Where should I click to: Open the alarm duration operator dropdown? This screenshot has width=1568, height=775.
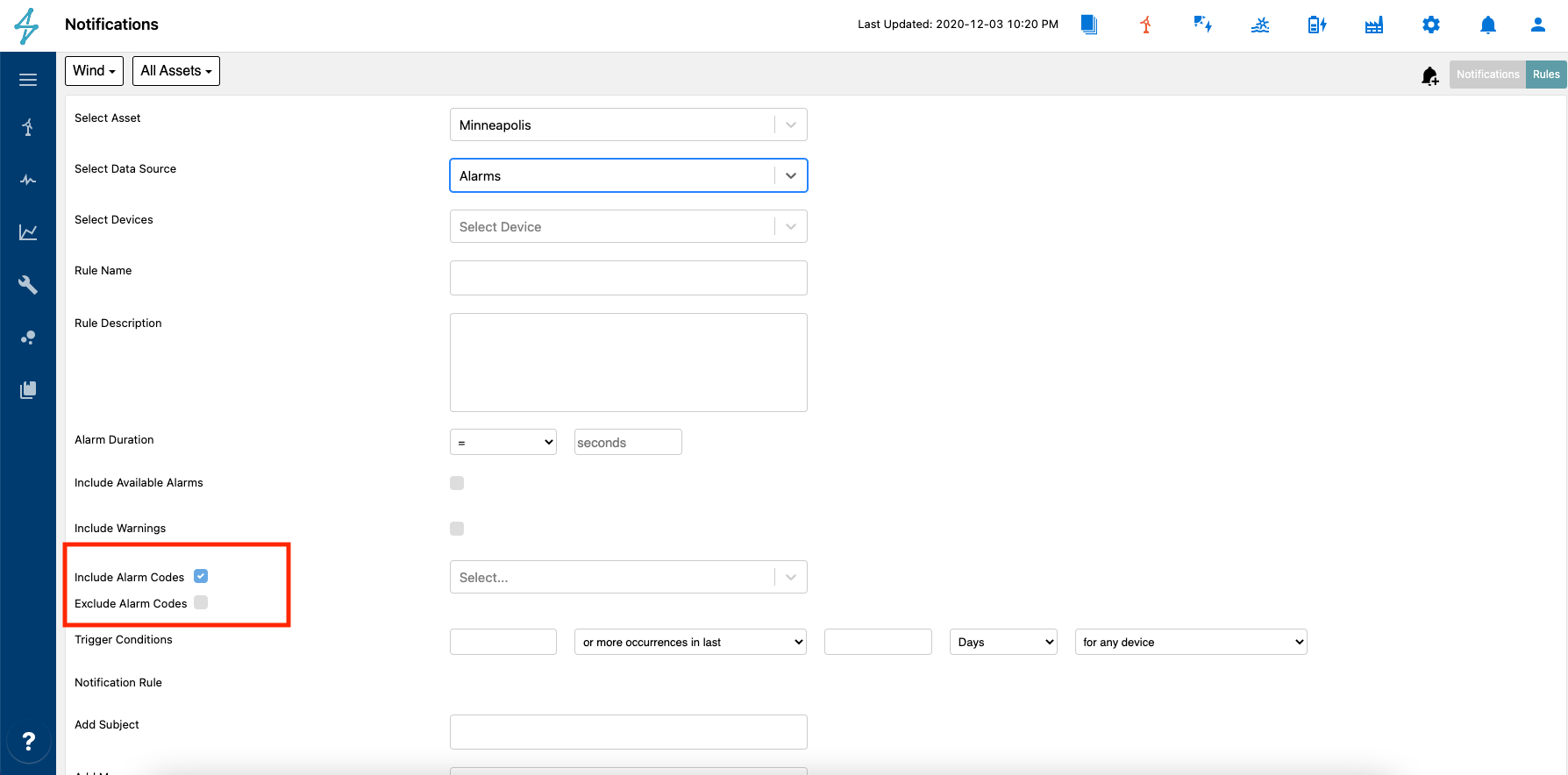click(x=503, y=442)
